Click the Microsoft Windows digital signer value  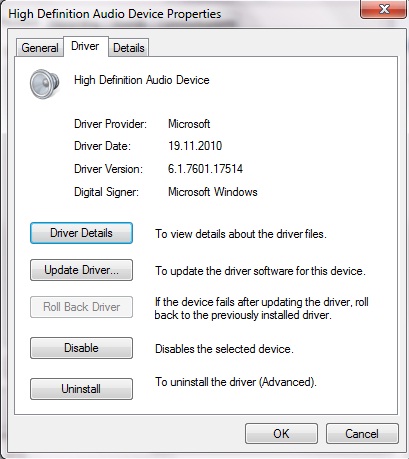[213, 192]
